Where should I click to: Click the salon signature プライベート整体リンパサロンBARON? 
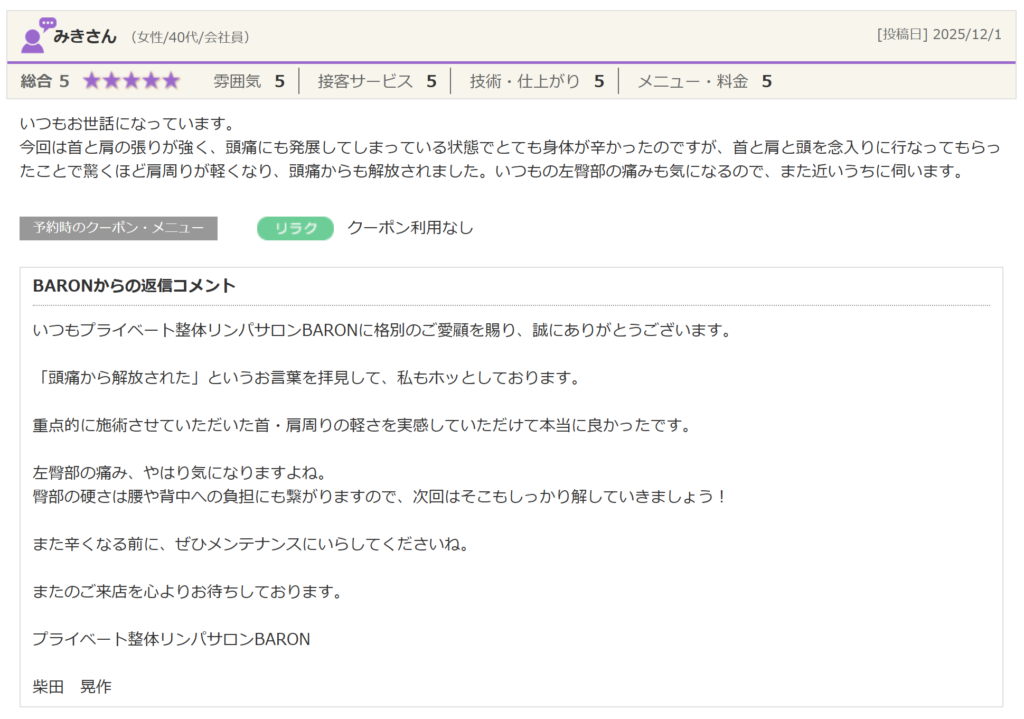click(171, 639)
